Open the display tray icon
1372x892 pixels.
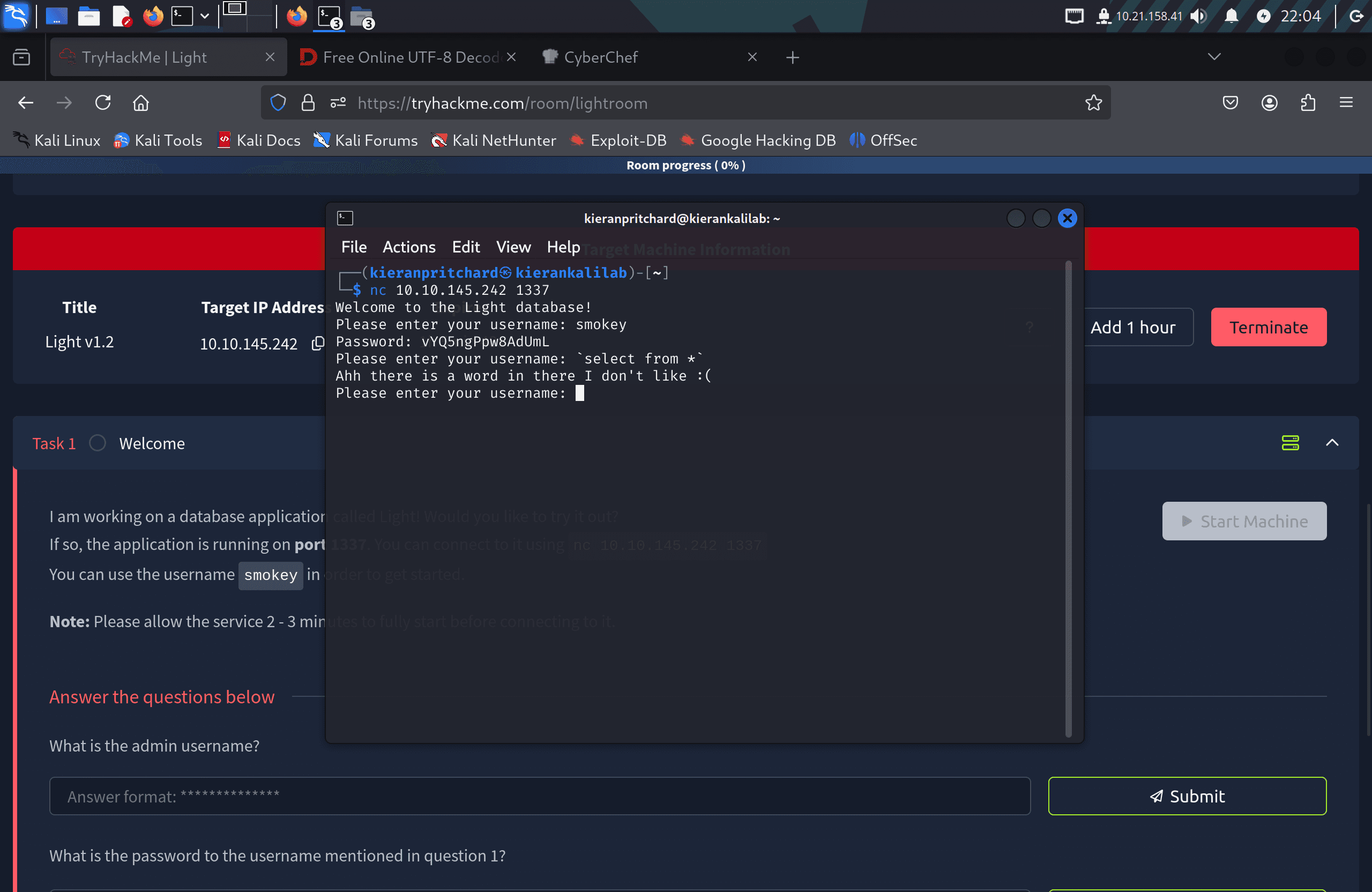point(1074,16)
